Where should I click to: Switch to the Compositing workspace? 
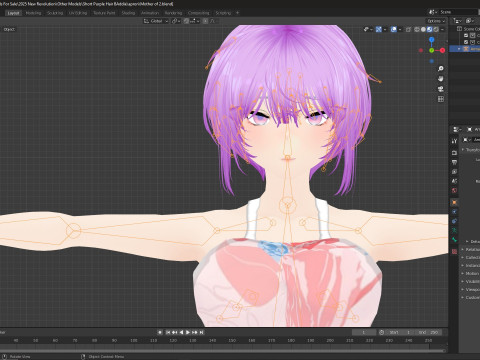click(199, 13)
